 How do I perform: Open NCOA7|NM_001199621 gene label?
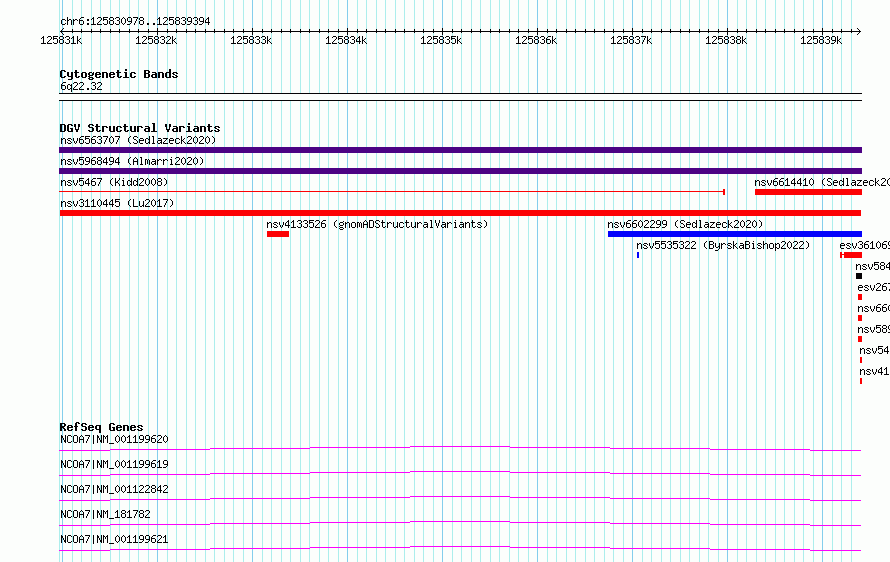click(x=114, y=539)
